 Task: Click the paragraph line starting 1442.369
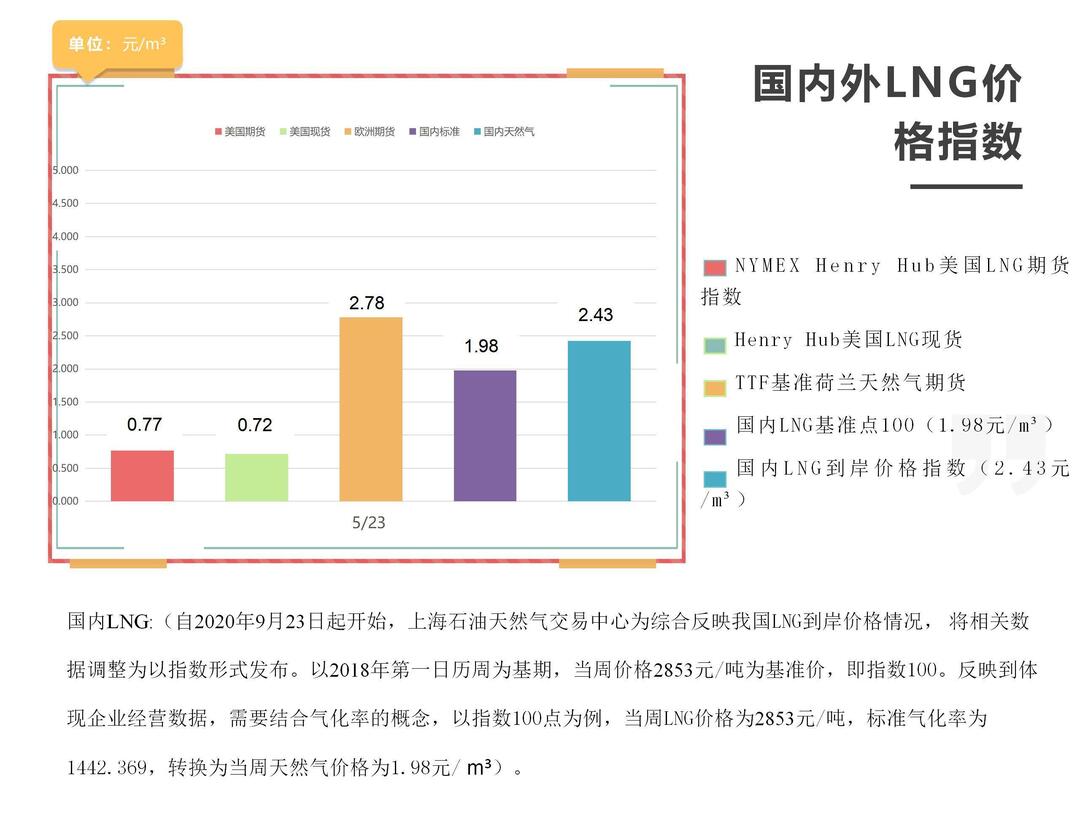[x=295, y=767]
